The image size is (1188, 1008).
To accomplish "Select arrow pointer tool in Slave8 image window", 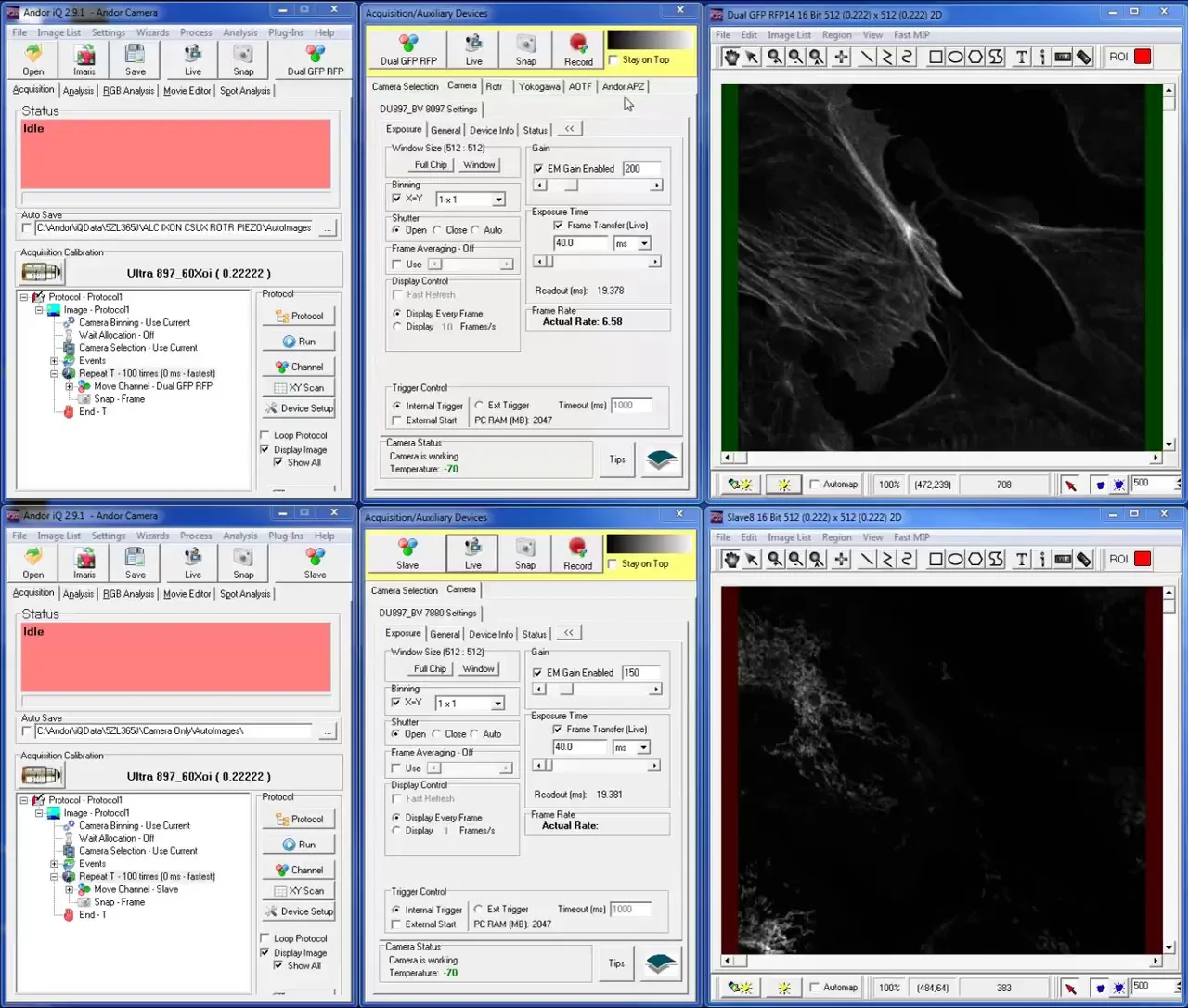I will [753, 559].
